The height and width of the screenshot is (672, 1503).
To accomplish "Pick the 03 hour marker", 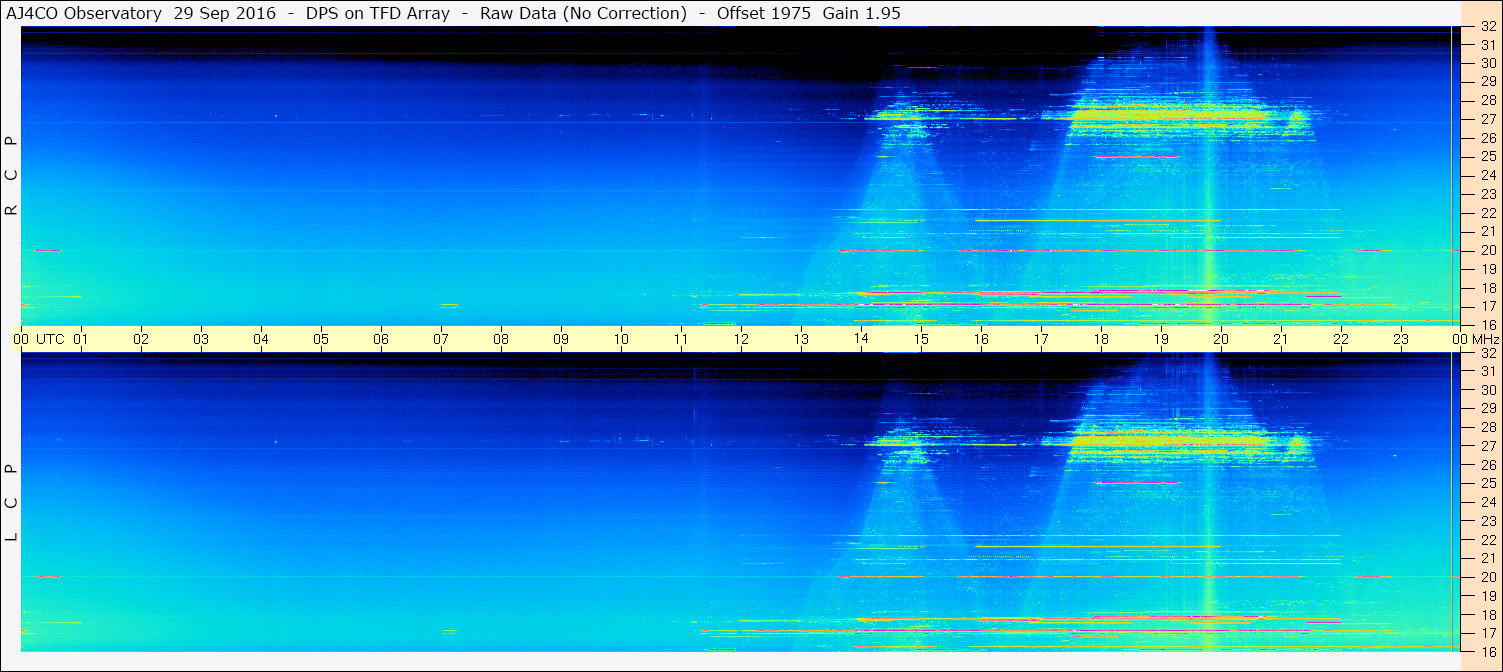I will (x=201, y=339).
